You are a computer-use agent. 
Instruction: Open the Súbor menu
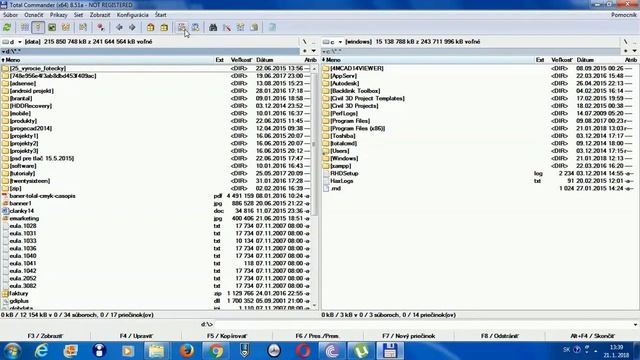pos(10,15)
